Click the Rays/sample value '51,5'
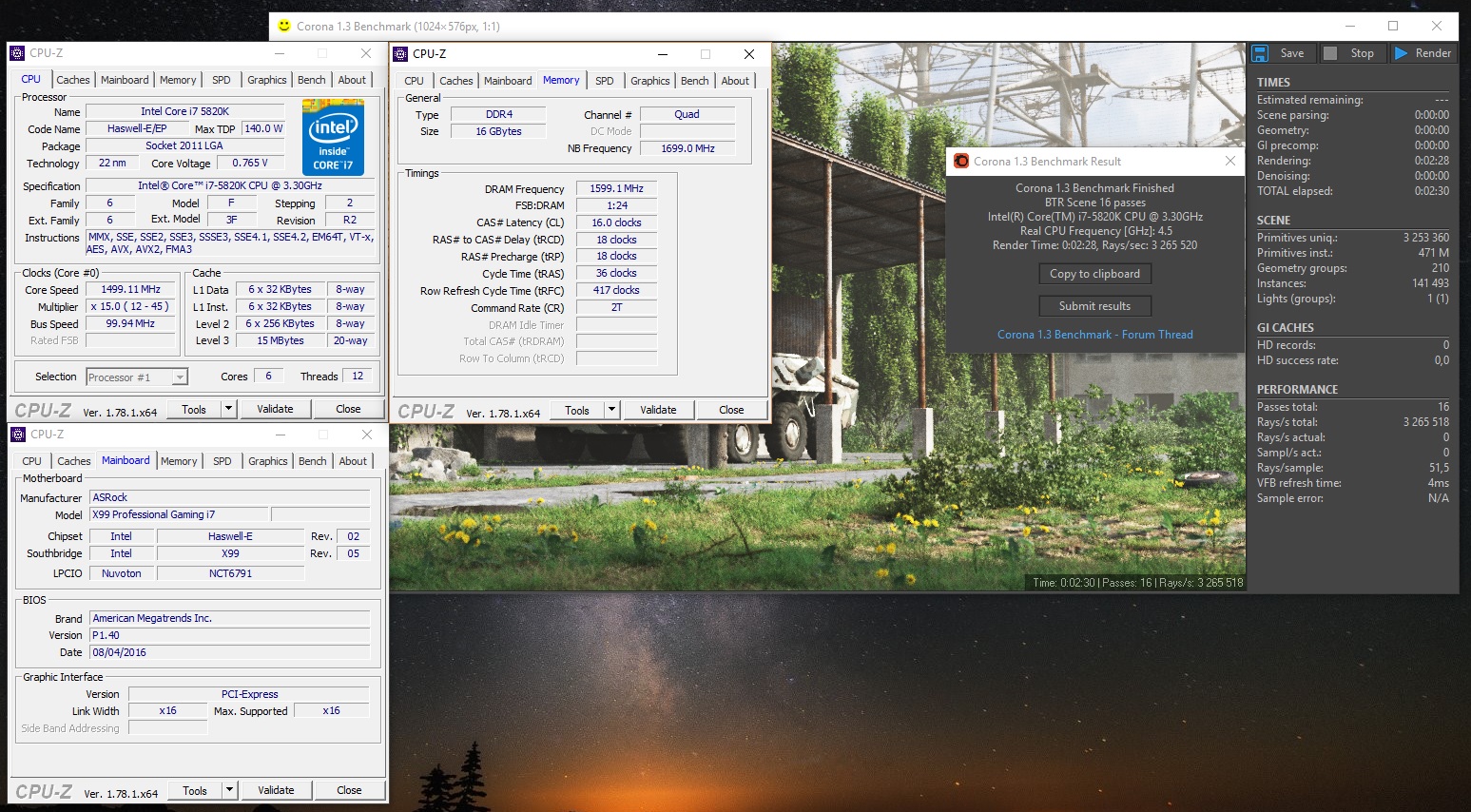Image resolution: width=1471 pixels, height=812 pixels. click(x=1439, y=468)
